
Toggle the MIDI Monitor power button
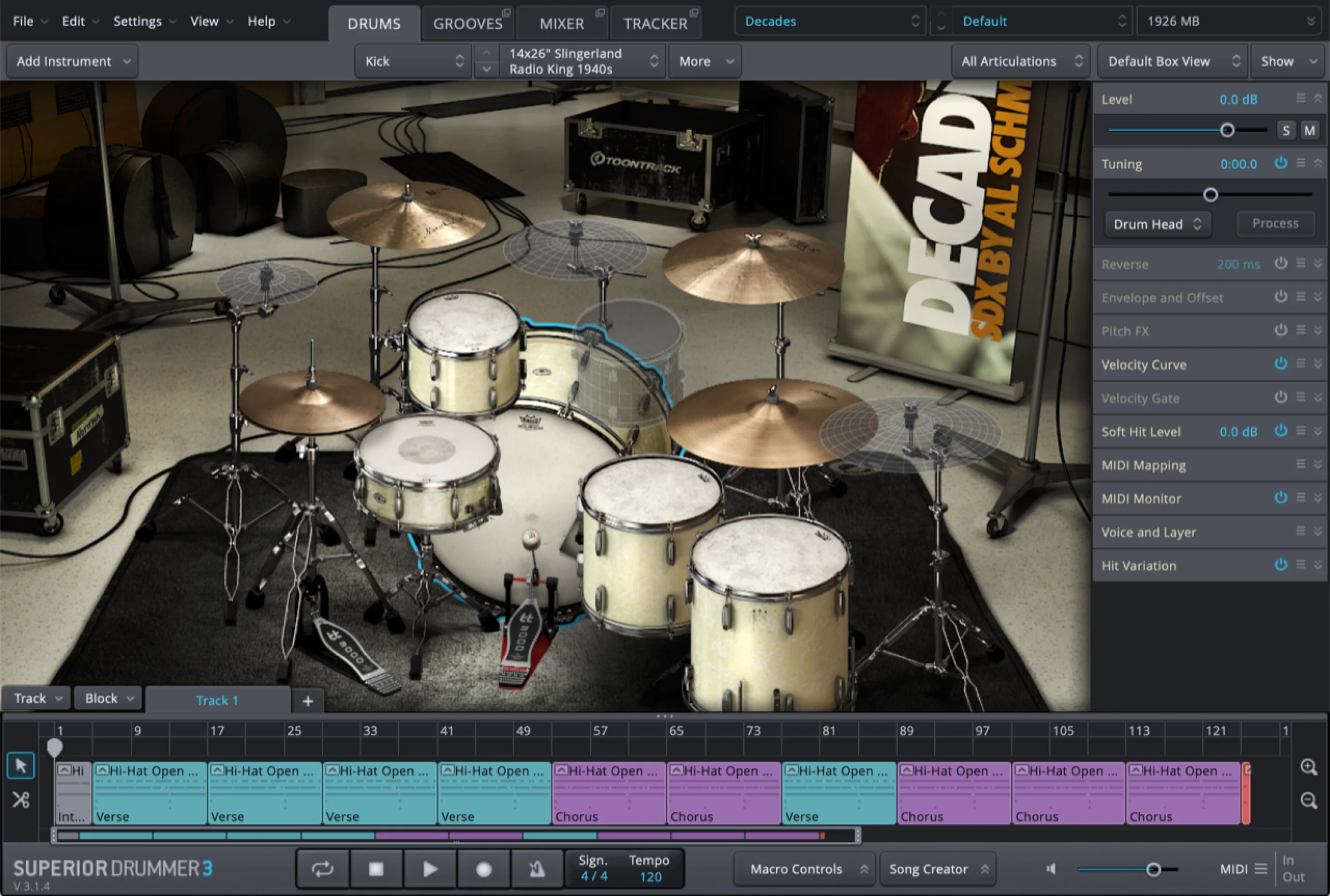click(x=1281, y=497)
